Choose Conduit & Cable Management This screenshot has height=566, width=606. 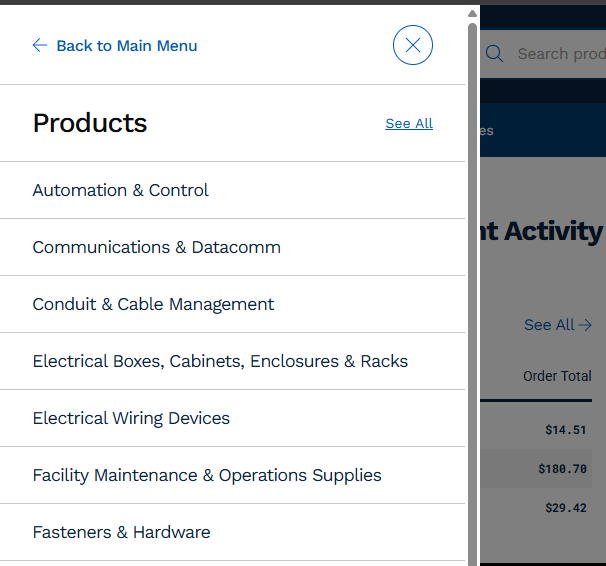click(232, 304)
